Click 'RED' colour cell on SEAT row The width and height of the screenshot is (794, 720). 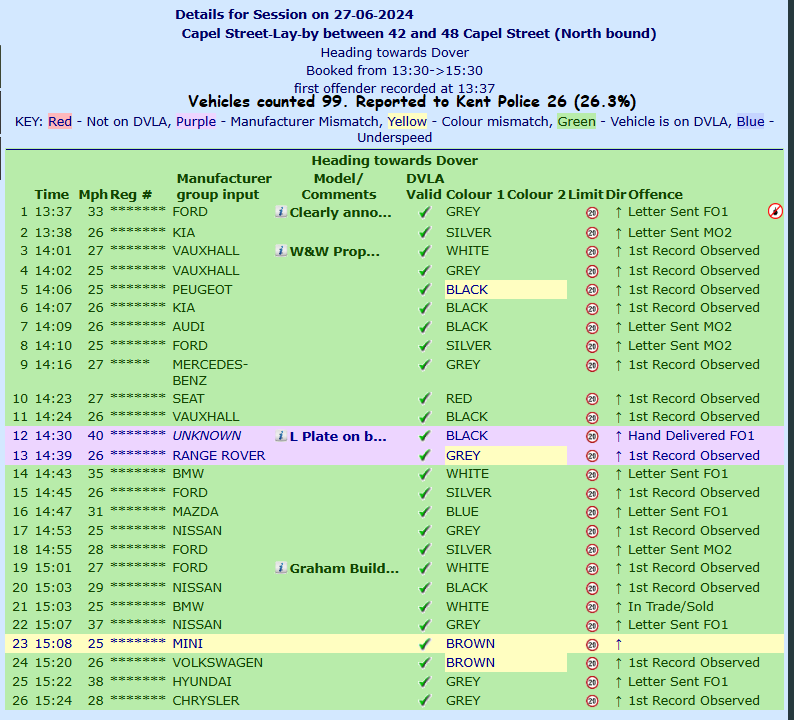coord(459,398)
